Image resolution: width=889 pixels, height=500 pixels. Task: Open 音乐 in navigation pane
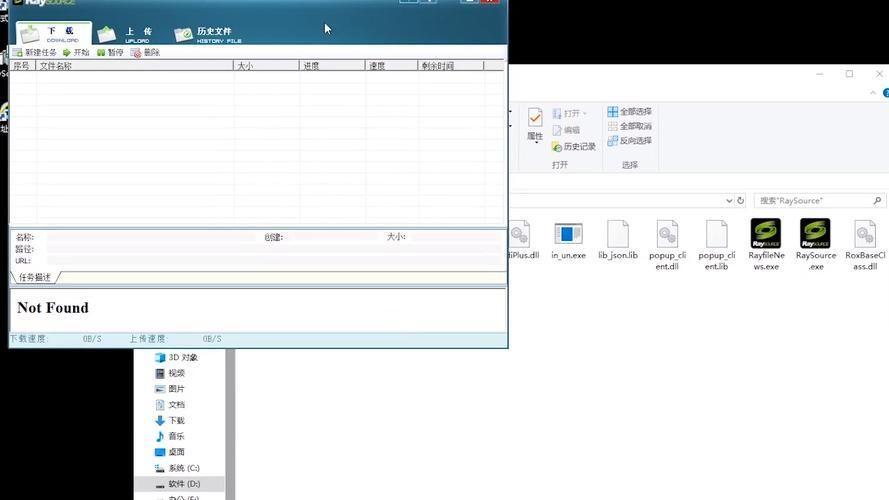[170, 436]
